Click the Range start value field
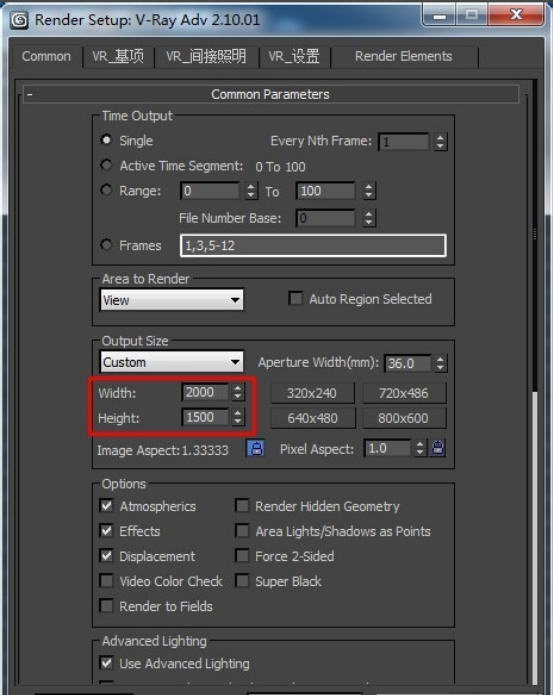The height and width of the screenshot is (695, 553). coord(210,191)
